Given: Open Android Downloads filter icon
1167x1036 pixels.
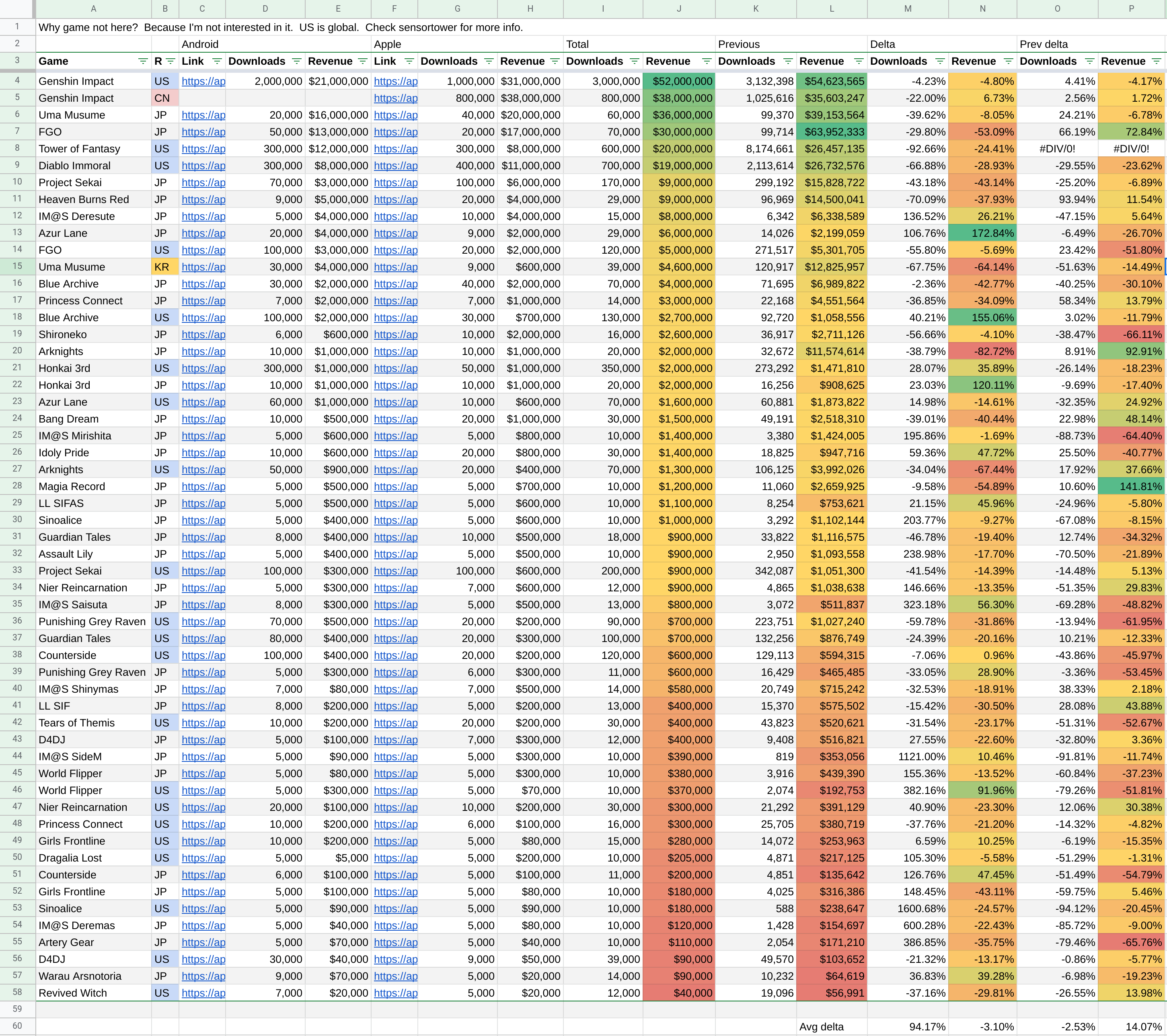Looking at the screenshot, I should 296,61.
